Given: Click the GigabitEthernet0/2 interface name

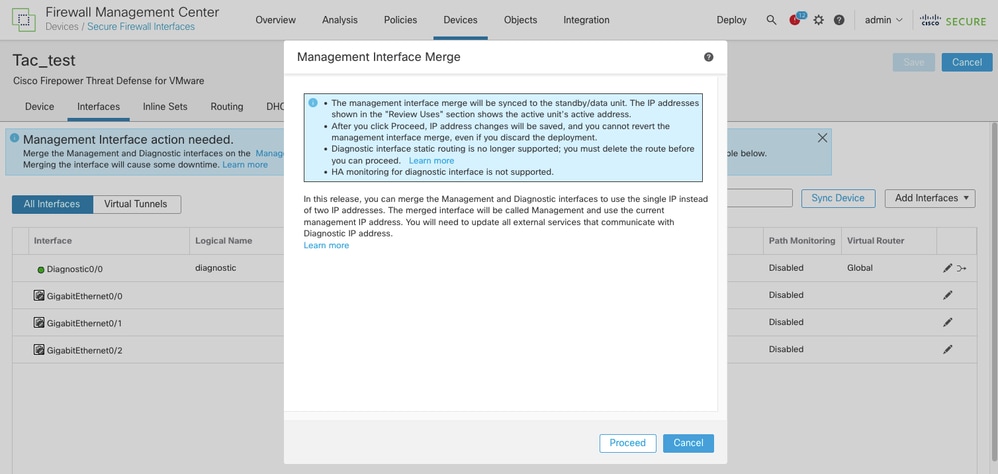Looking at the screenshot, I should pos(84,351).
